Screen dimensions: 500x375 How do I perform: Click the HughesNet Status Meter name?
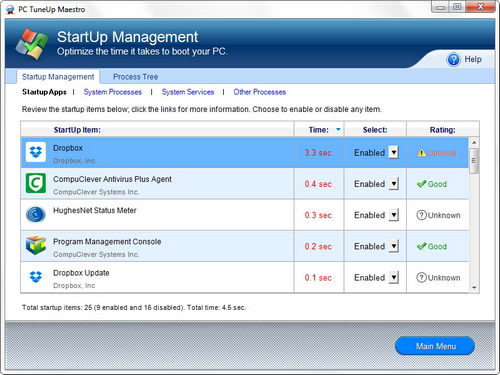point(95,210)
